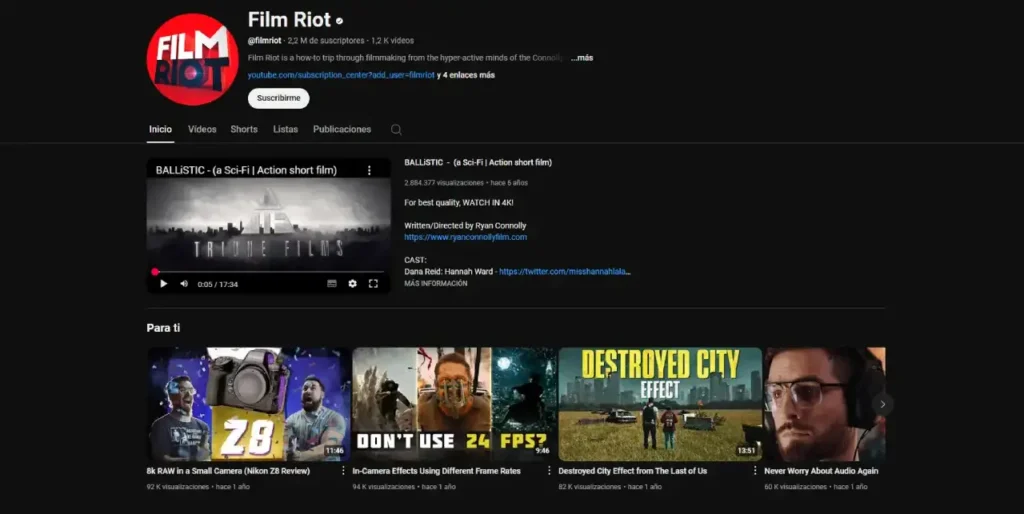
Task: Toggle subtitles on the featured video
Action: coord(332,283)
